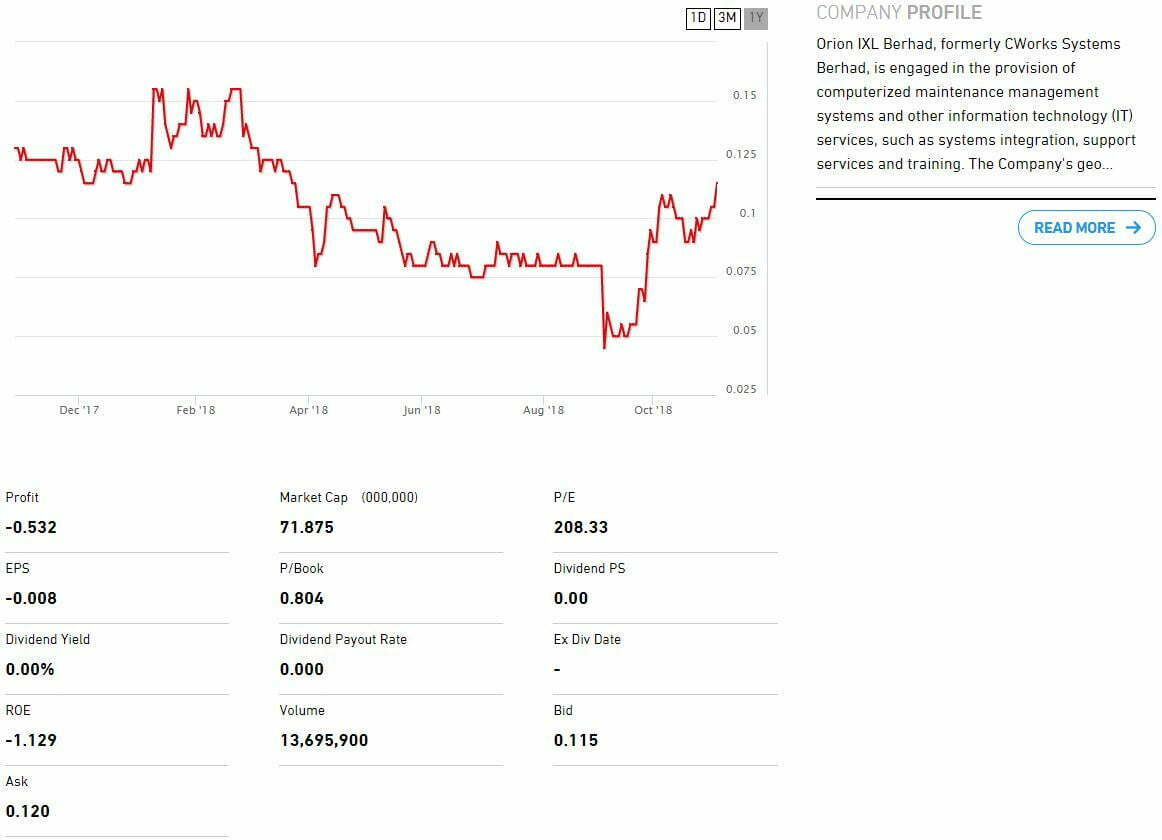Click the P/E value 208.33

580,527
